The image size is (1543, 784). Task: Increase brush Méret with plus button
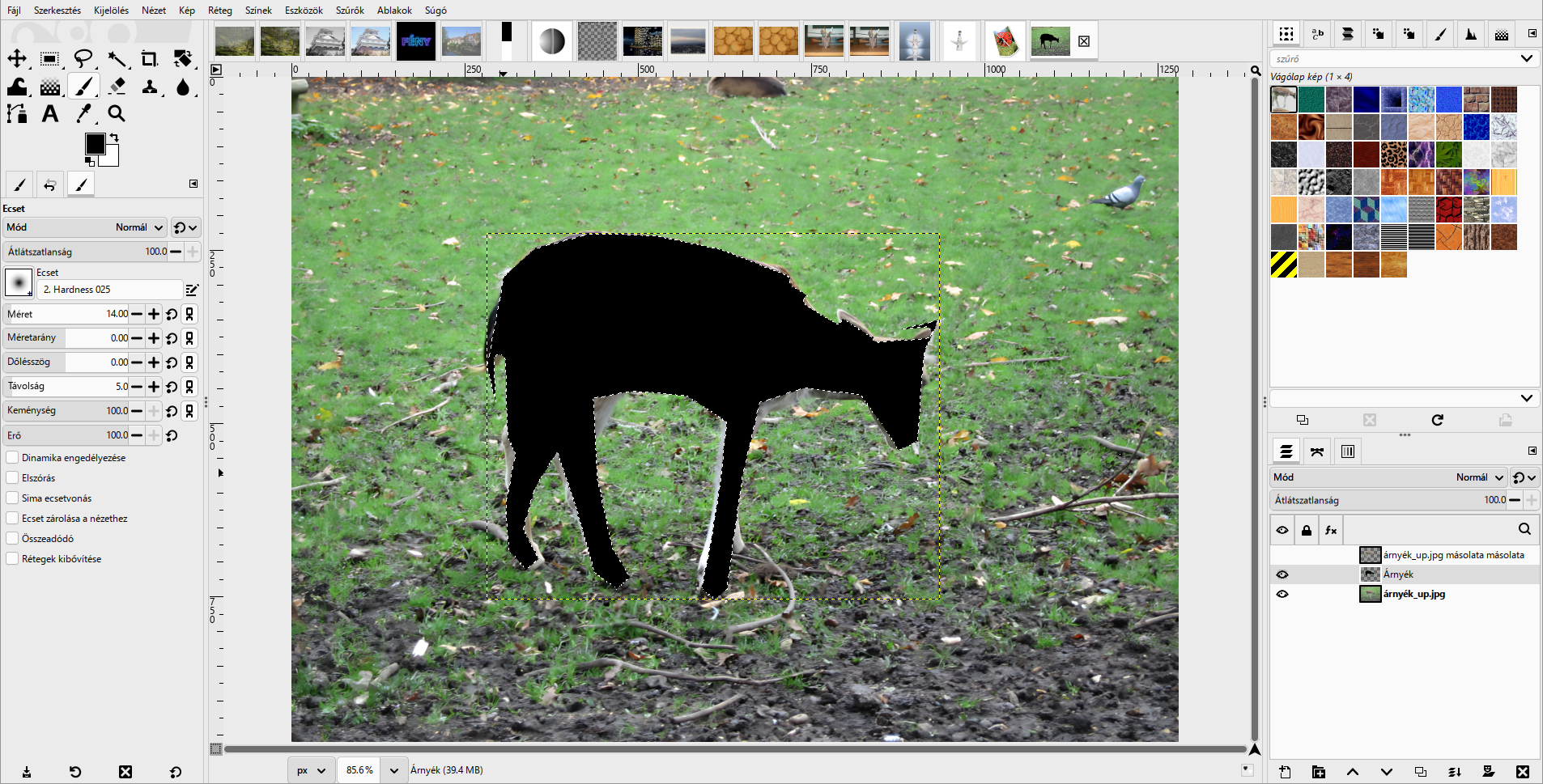point(154,314)
